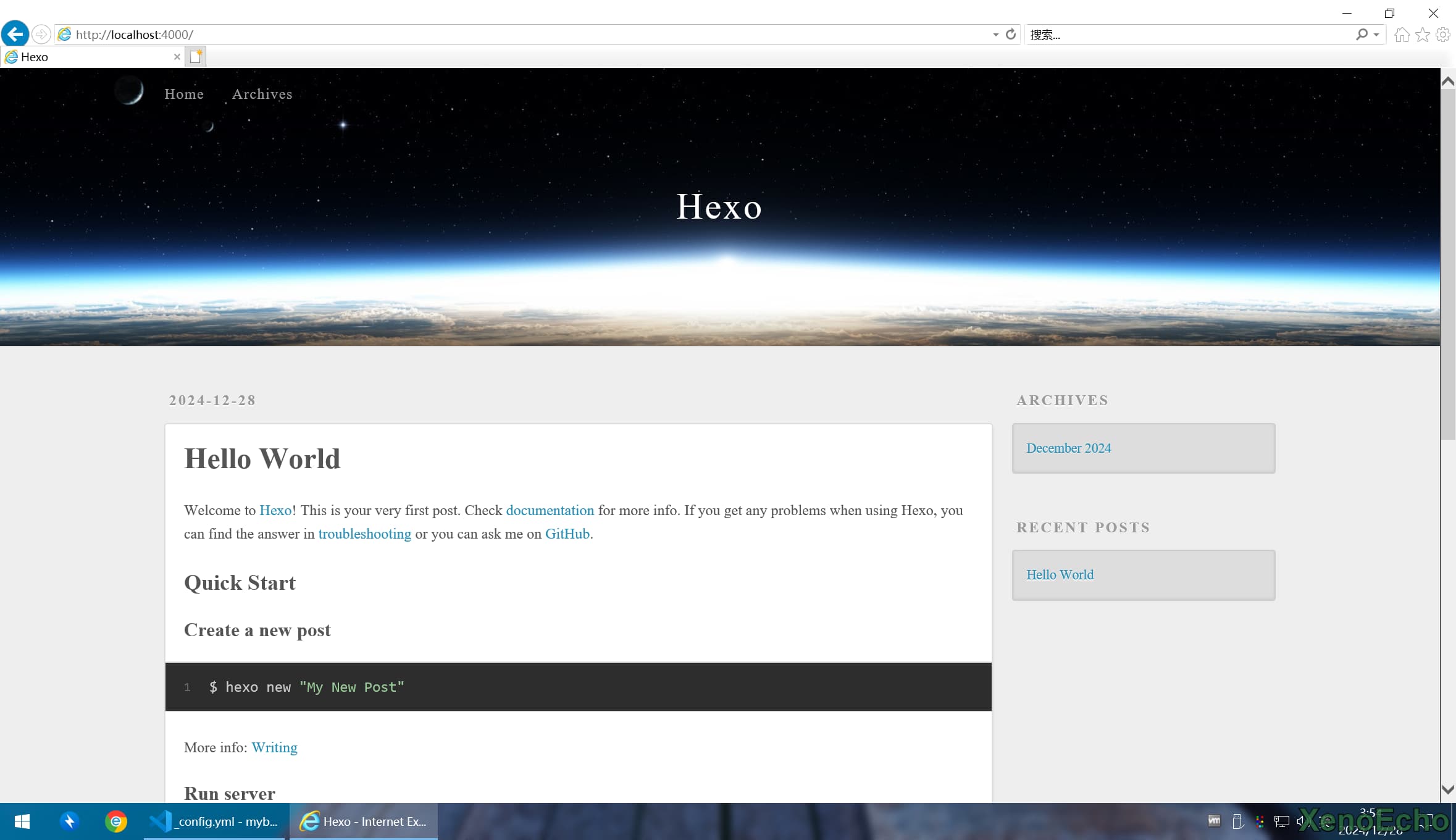Open the troubleshooting link
The width and height of the screenshot is (1456, 840).
(x=364, y=534)
